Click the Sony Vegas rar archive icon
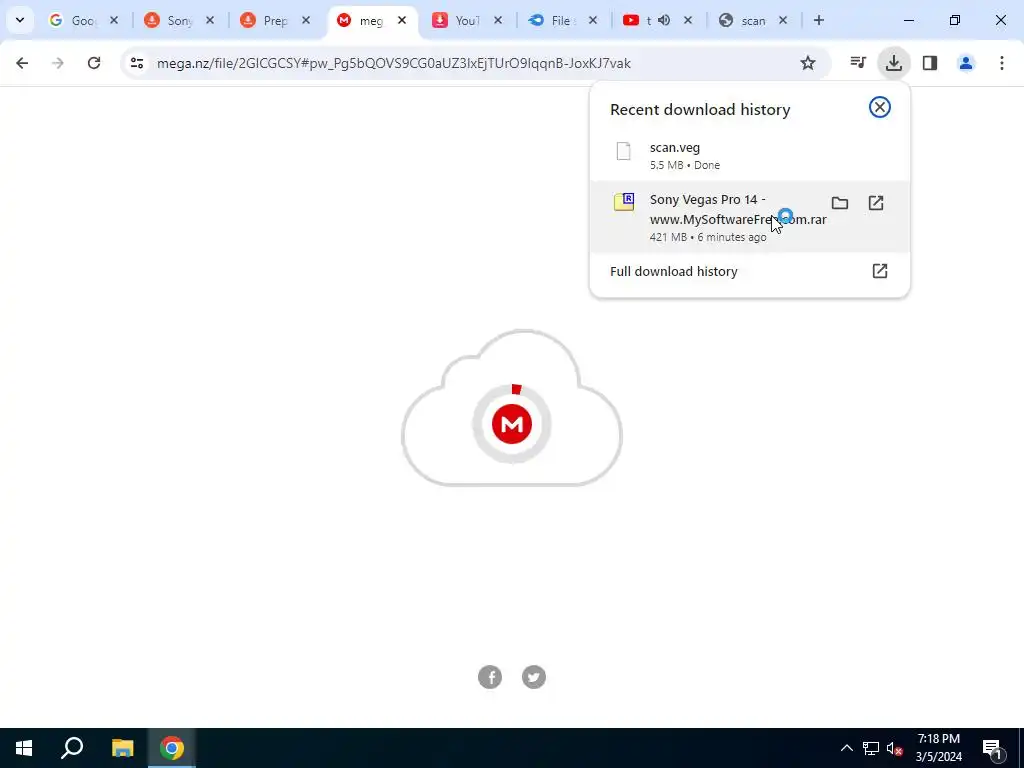Image resolution: width=1024 pixels, height=768 pixels. point(624,201)
